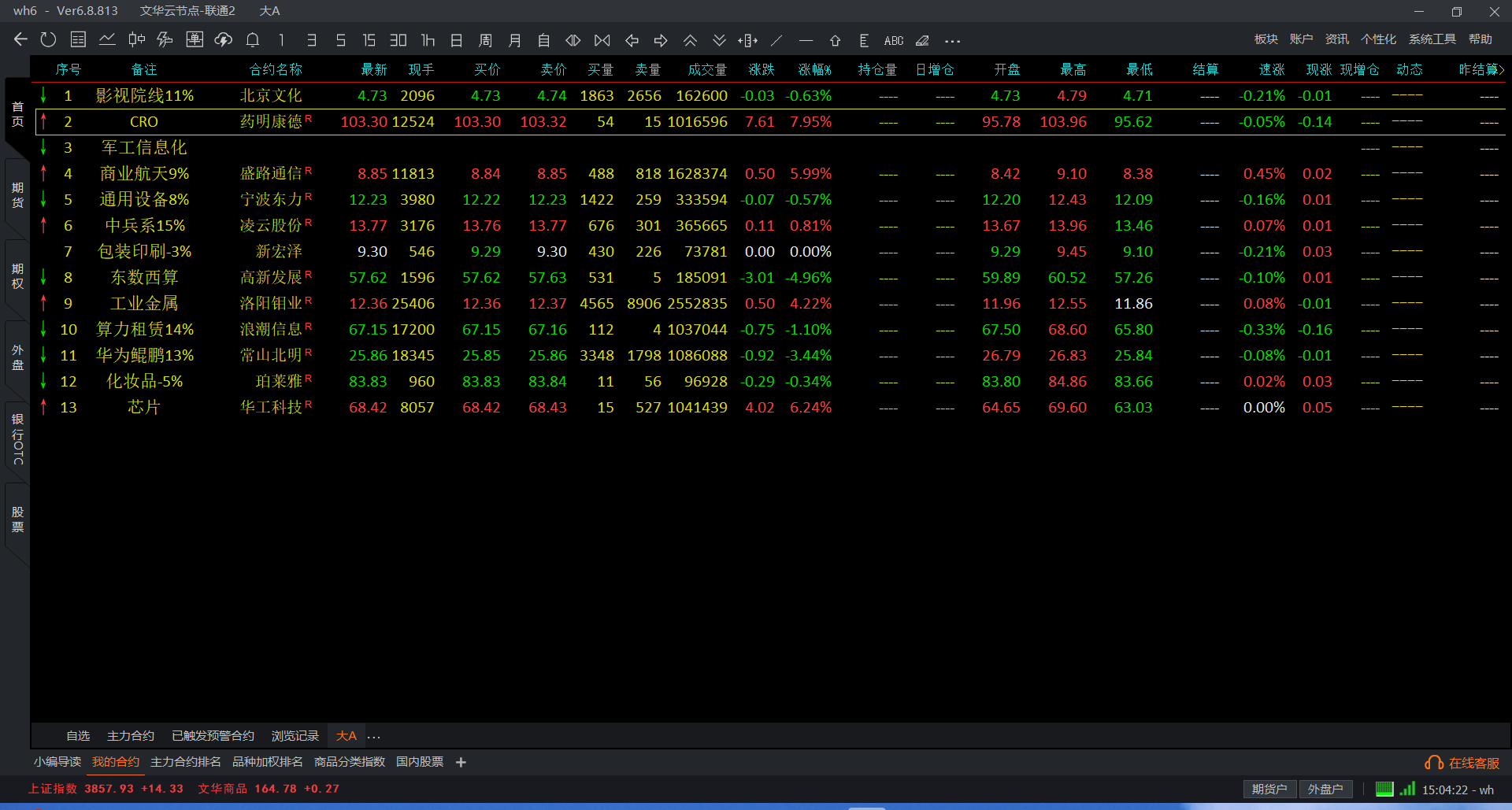Click the hollow right arrow icon
This screenshot has width=1512, height=810.
pos(661,40)
